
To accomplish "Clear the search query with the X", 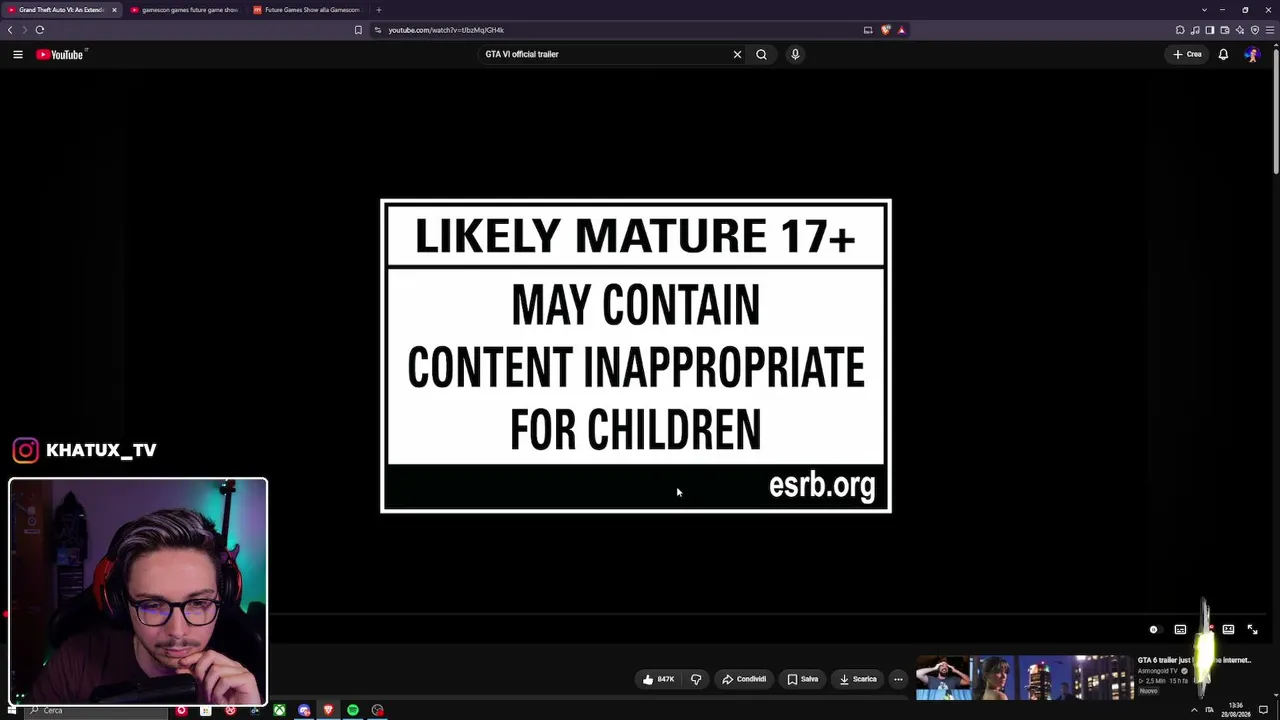I will coord(737,54).
